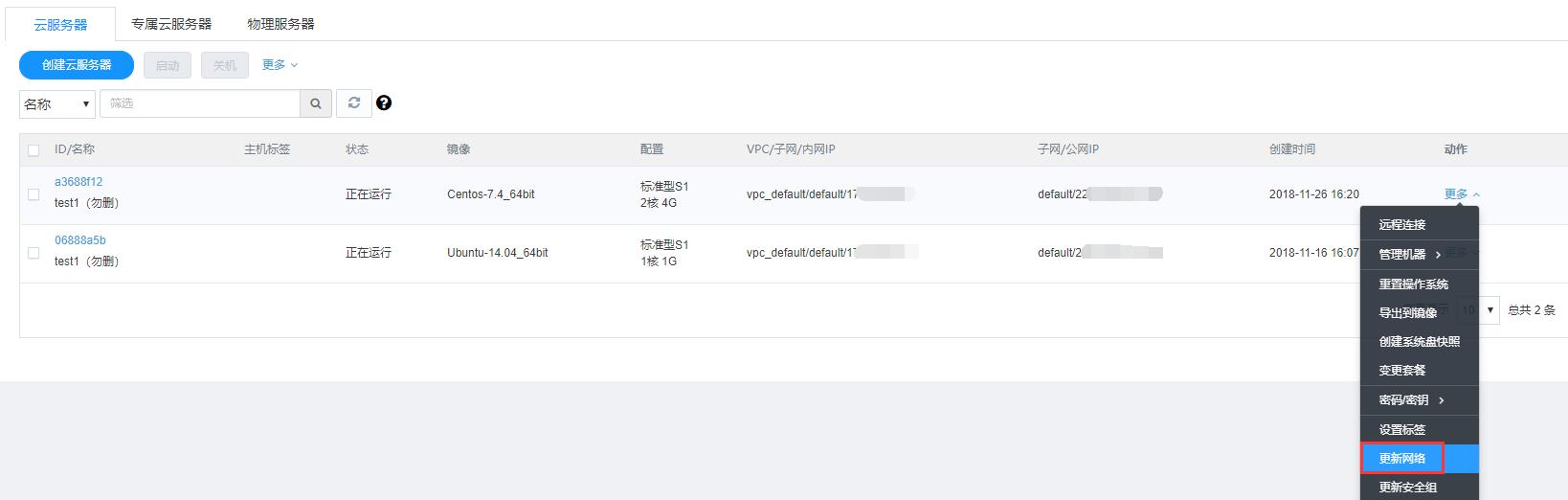Expand the 管理机器 submenu
Viewport: 1568px width, 500px height.
(x=1420, y=254)
